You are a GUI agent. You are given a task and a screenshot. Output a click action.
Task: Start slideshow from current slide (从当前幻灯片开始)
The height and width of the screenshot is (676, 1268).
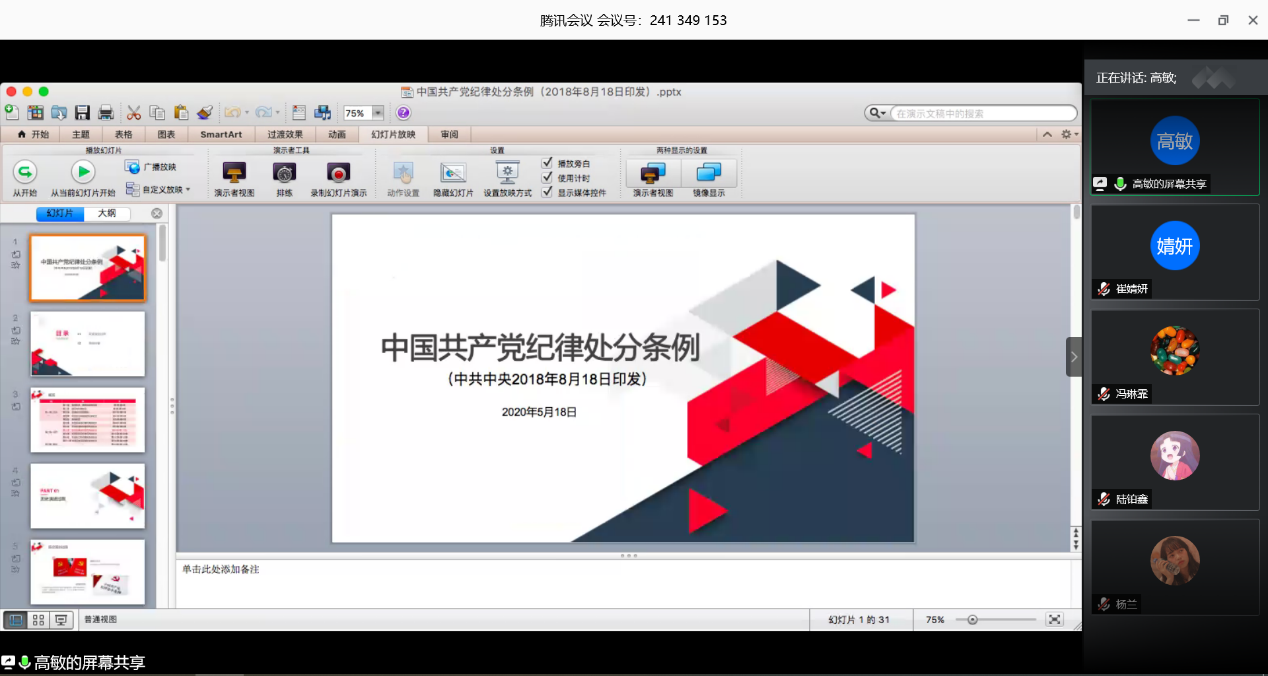click(x=83, y=172)
